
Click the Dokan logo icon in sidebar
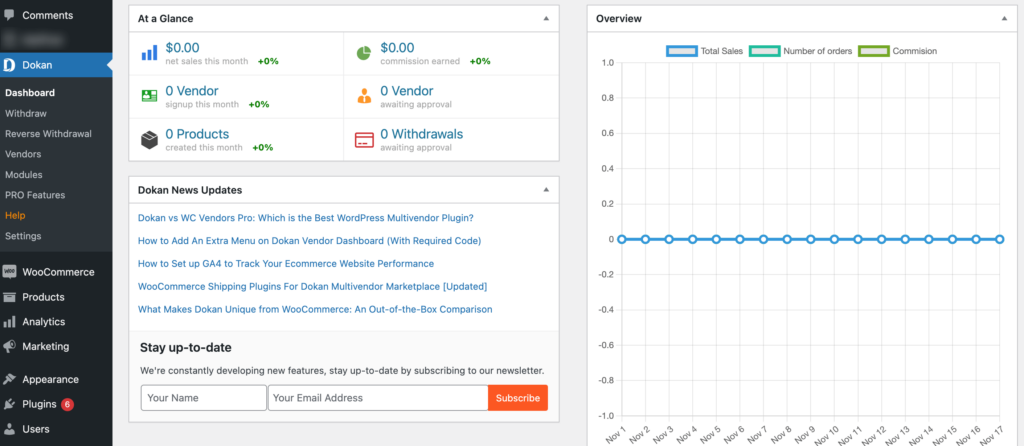point(9,65)
